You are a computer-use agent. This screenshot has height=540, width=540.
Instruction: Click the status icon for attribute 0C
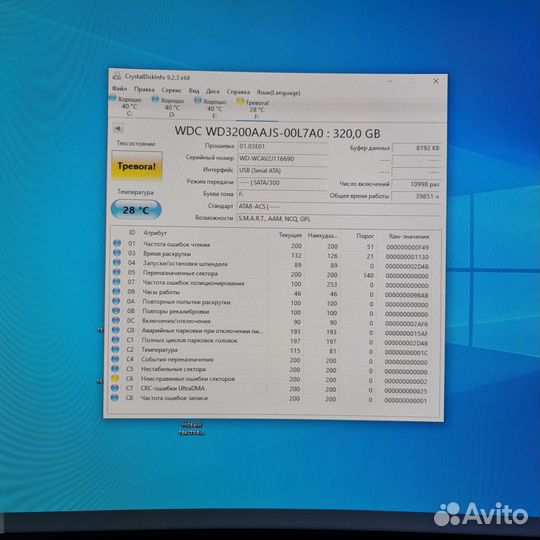(116, 320)
